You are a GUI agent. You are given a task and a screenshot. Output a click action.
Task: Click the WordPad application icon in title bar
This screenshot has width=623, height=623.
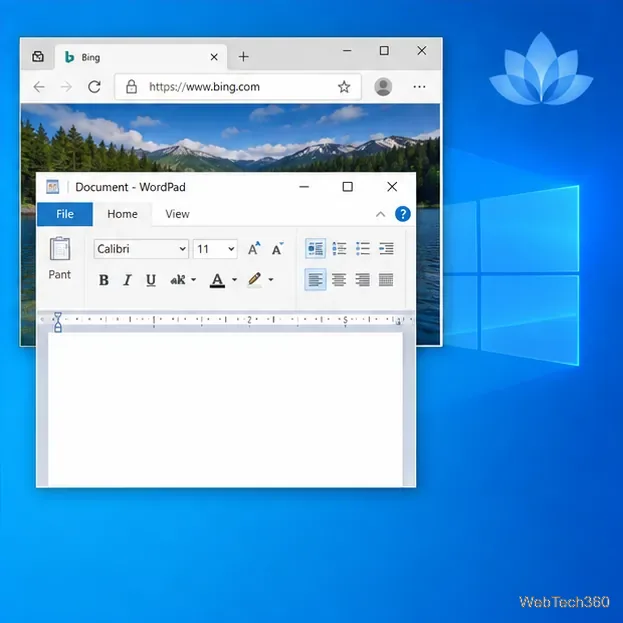coord(52,187)
